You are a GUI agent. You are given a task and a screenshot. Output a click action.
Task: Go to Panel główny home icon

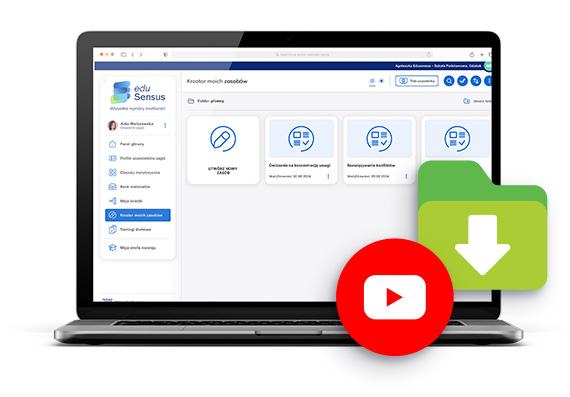(x=112, y=144)
